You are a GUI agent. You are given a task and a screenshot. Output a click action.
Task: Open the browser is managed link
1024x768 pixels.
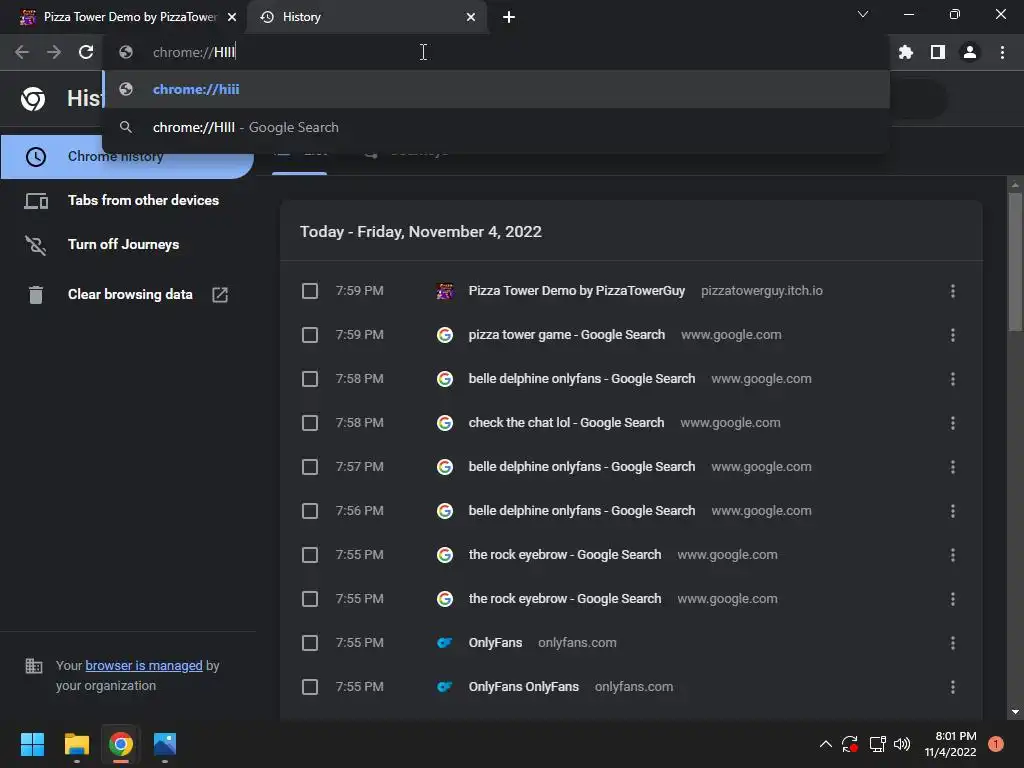pos(144,665)
